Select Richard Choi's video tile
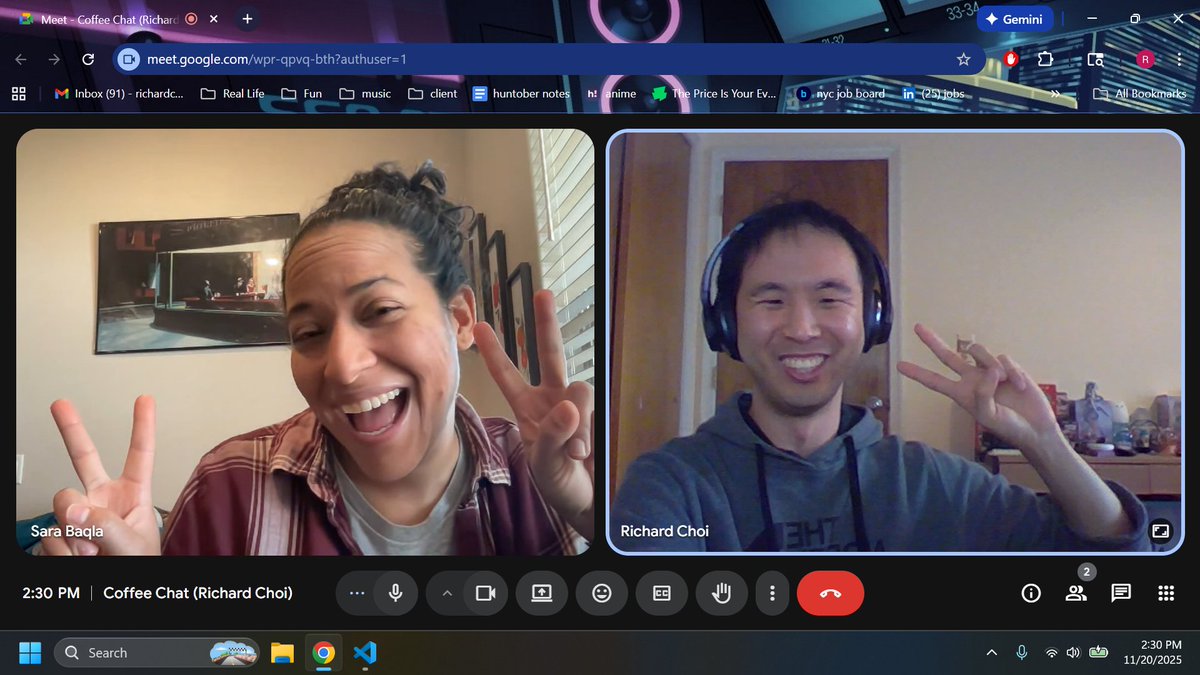1200x675 pixels. [x=895, y=342]
